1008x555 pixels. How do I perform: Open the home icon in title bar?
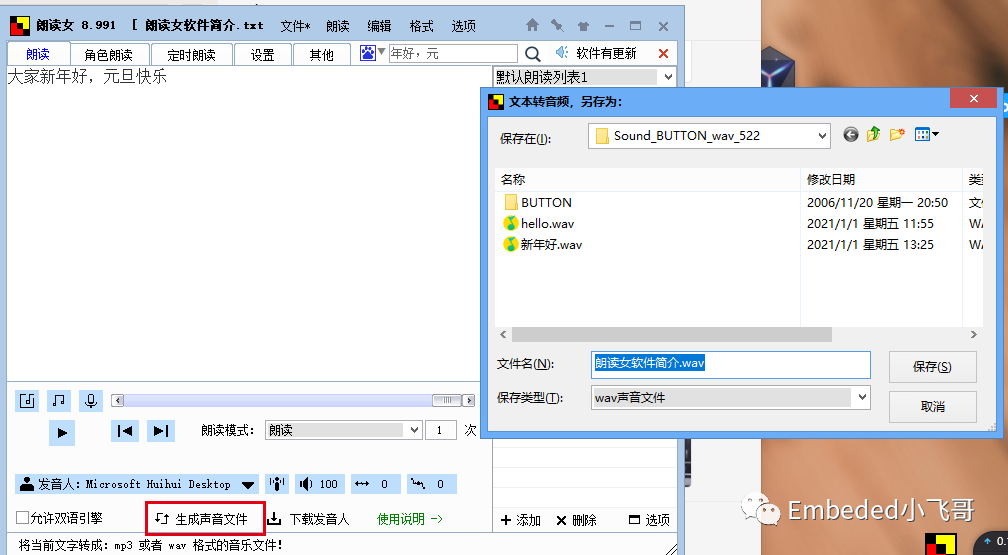pos(532,25)
